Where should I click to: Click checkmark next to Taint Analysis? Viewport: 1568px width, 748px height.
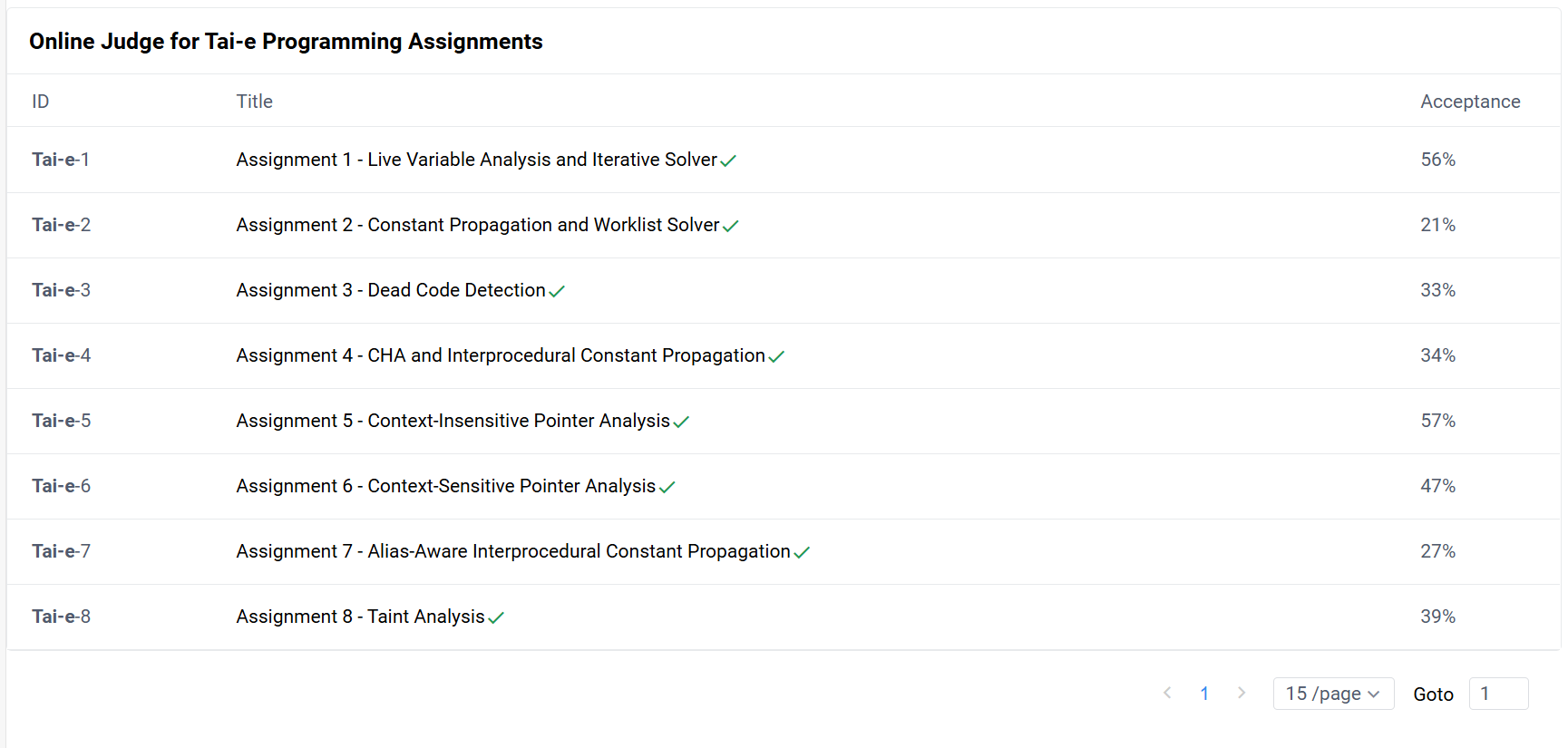click(x=496, y=617)
